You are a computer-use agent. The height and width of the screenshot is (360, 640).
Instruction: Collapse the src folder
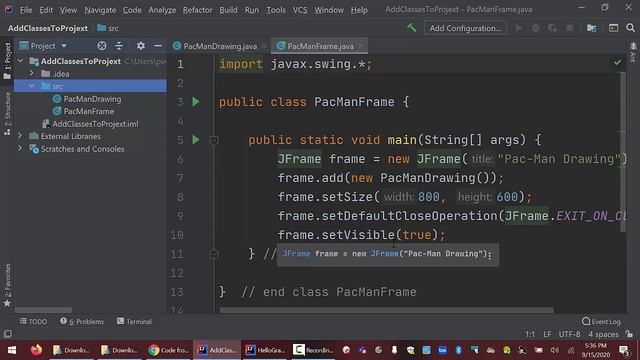click(32, 86)
